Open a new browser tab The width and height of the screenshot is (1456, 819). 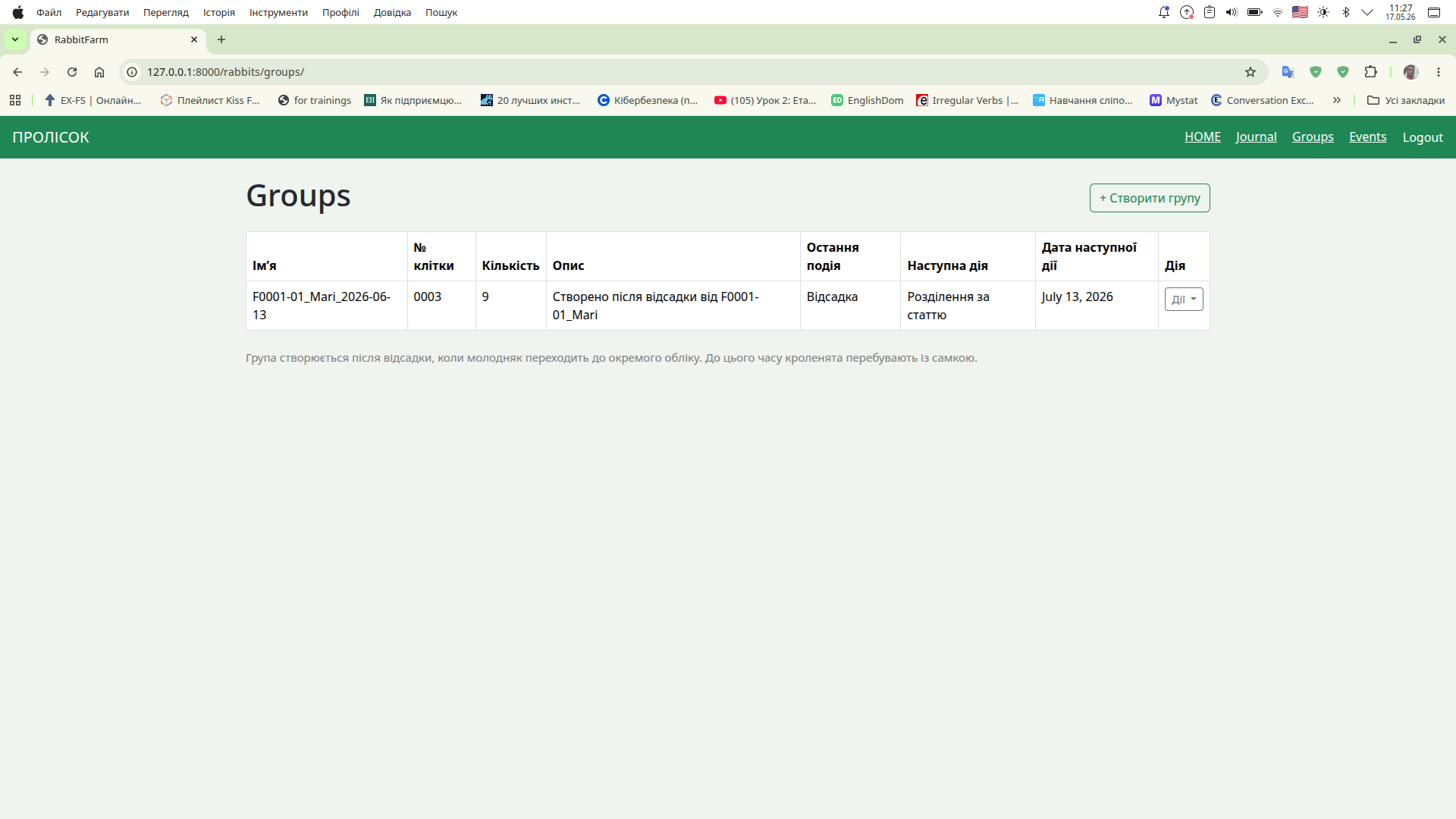click(221, 39)
